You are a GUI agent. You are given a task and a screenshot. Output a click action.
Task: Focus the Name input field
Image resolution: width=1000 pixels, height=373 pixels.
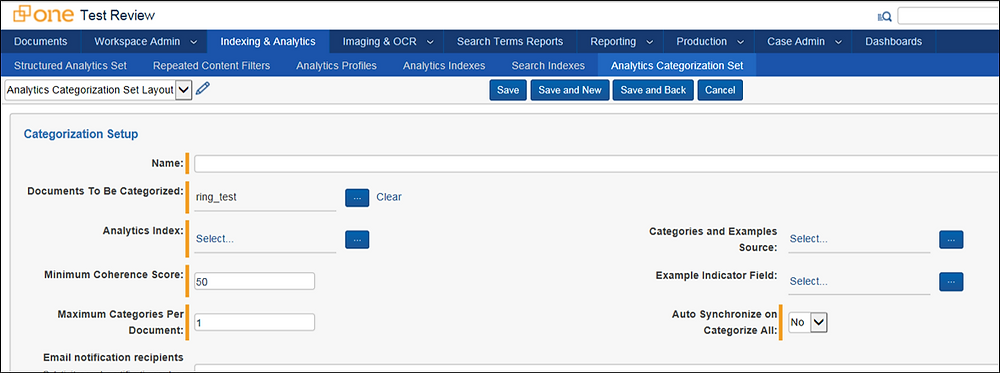(x=596, y=165)
